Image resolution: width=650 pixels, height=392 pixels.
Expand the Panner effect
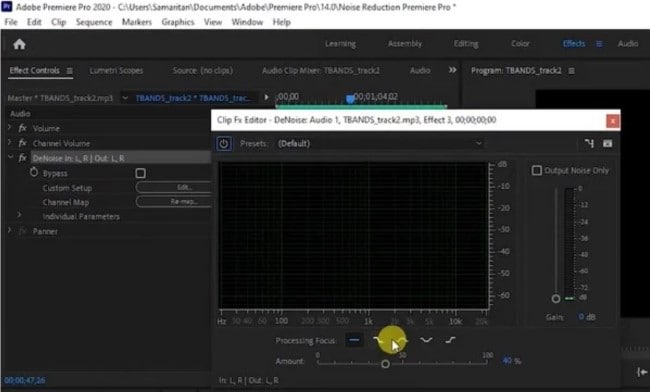coord(9,230)
